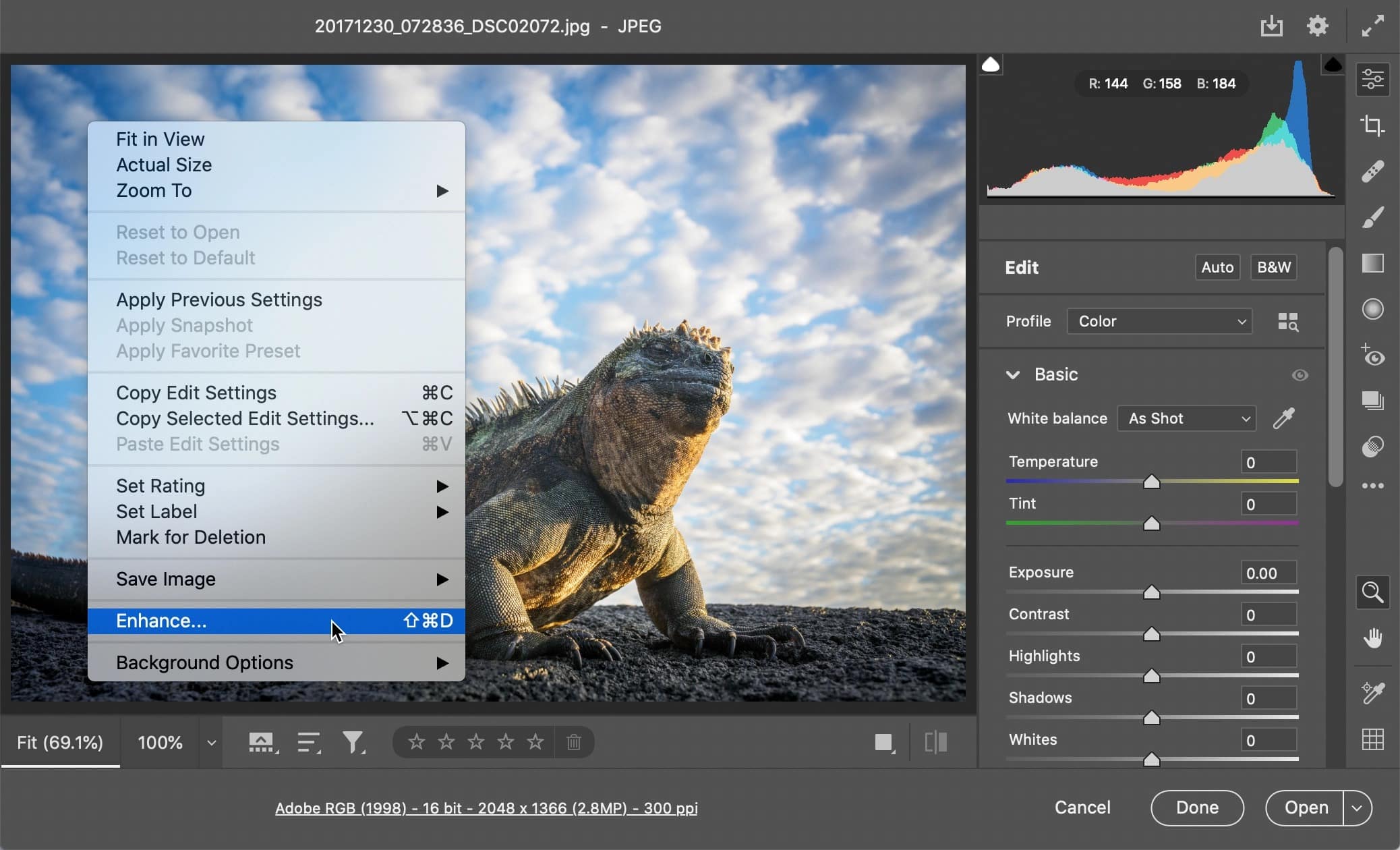The height and width of the screenshot is (850, 1400).
Task: Click Copy Edit Settings menu item
Action: coord(196,392)
